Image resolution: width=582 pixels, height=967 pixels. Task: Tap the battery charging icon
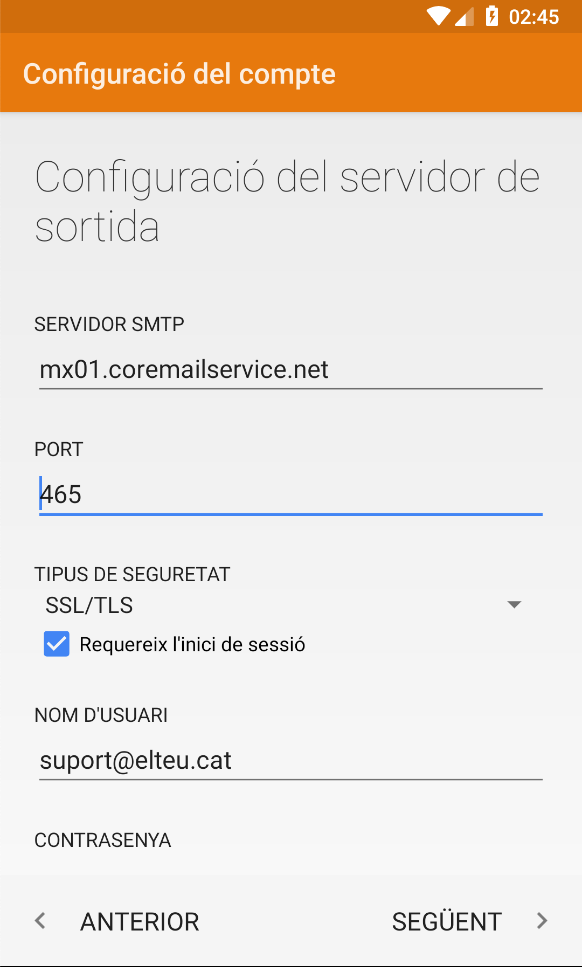pyautogui.click(x=491, y=16)
